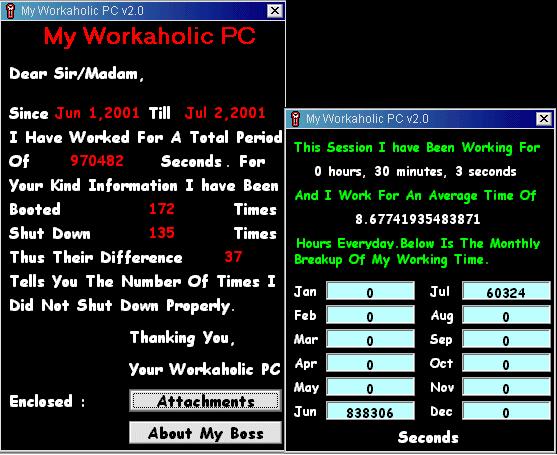Click the average hours value 8.67741935483871
Screen dimensions: 557x455
[418, 219]
